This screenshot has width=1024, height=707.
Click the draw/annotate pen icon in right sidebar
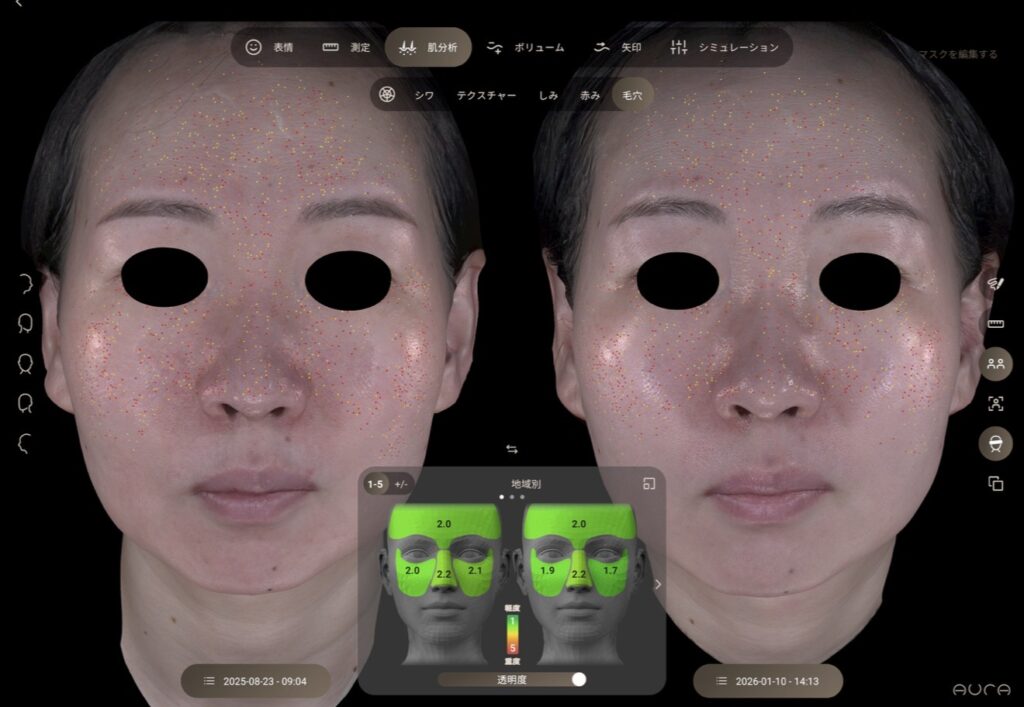pos(995,284)
